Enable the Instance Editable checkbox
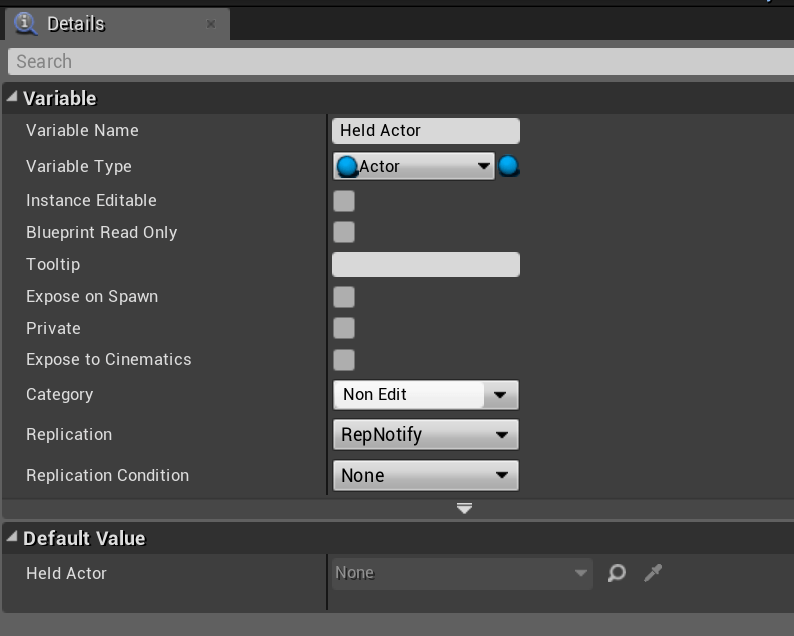Image resolution: width=794 pixels, height=636 pixels. point(344,201)
